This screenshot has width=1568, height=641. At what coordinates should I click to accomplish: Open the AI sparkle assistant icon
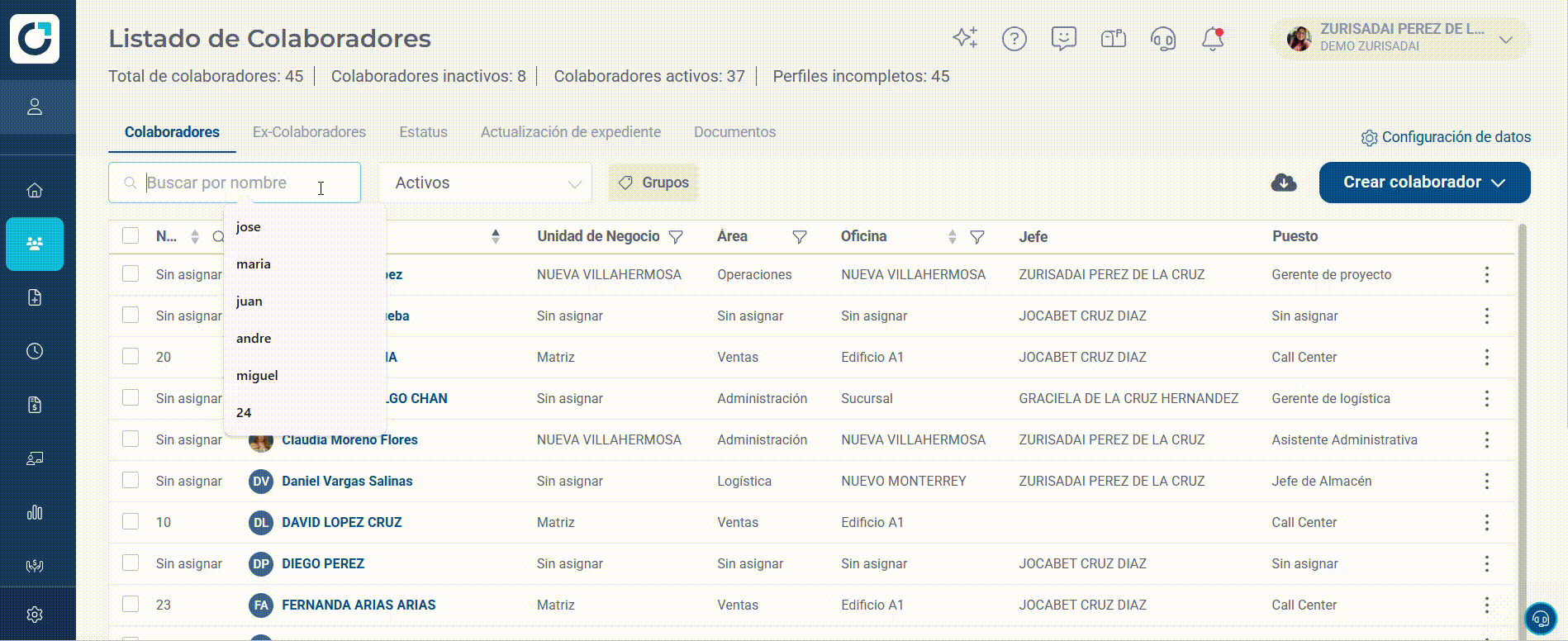click(x=965, y=38)
